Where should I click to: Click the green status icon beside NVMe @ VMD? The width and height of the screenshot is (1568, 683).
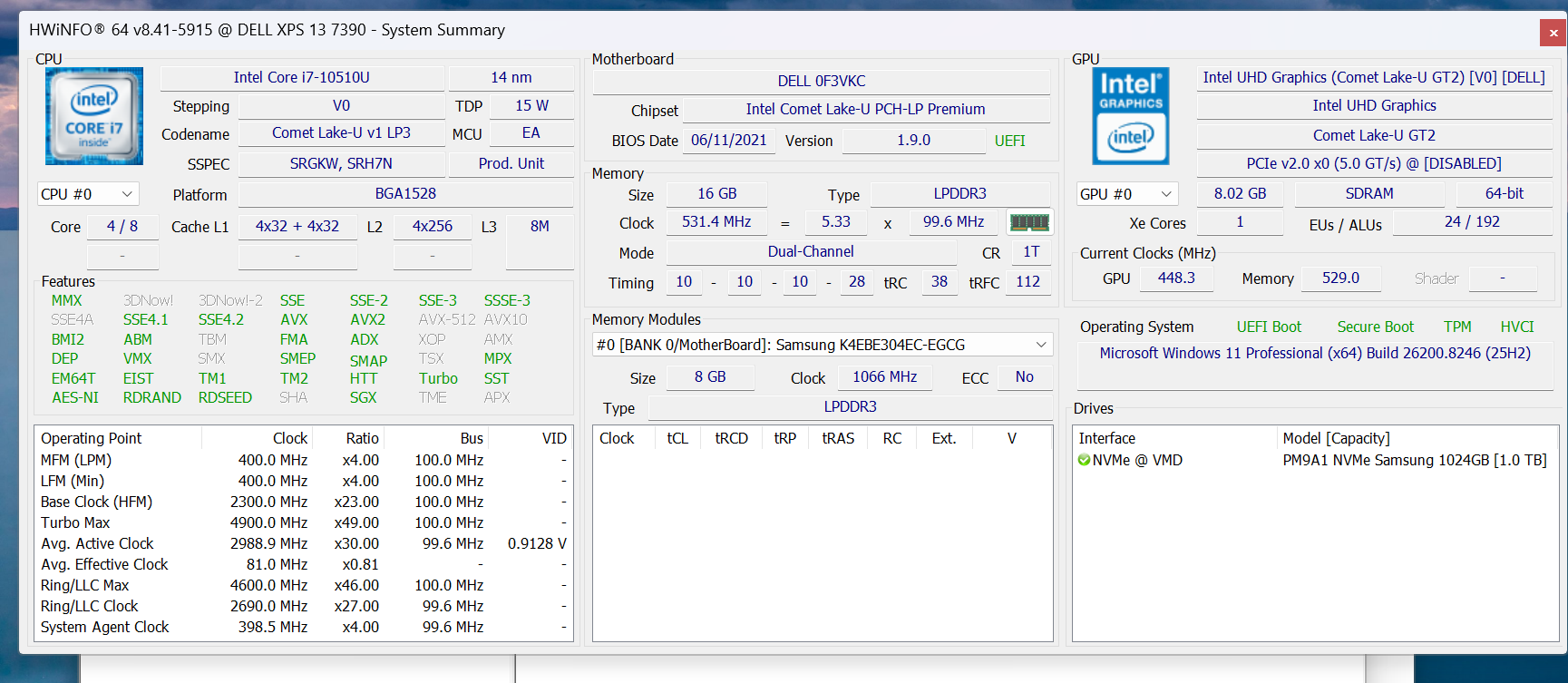(1084, 460)
